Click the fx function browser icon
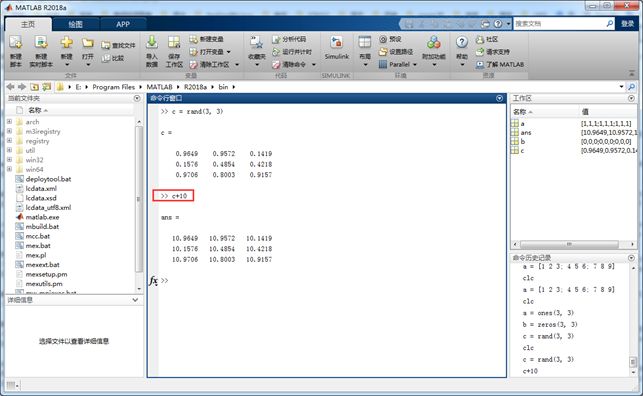 coord(153,281)
